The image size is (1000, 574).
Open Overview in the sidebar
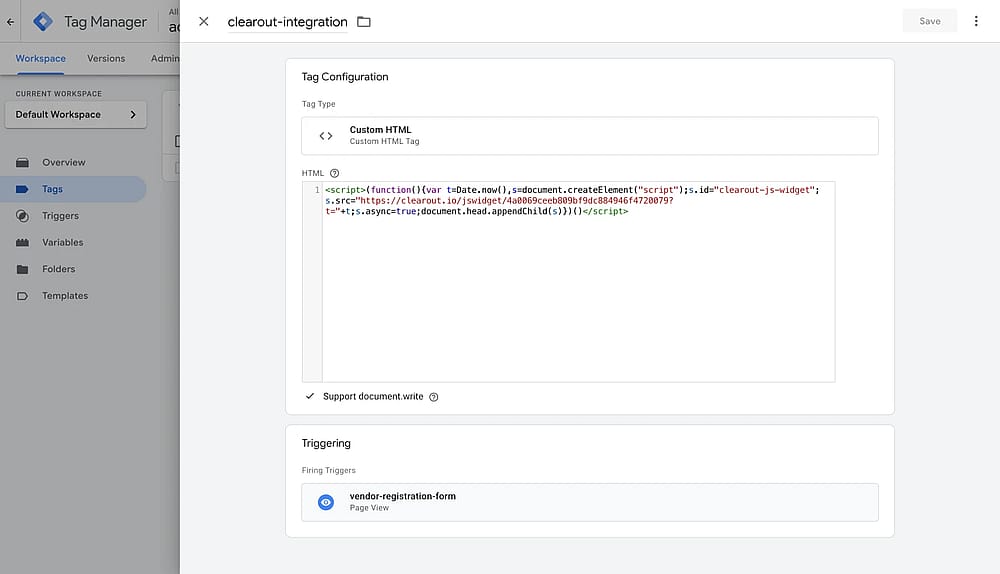point(64,163)
